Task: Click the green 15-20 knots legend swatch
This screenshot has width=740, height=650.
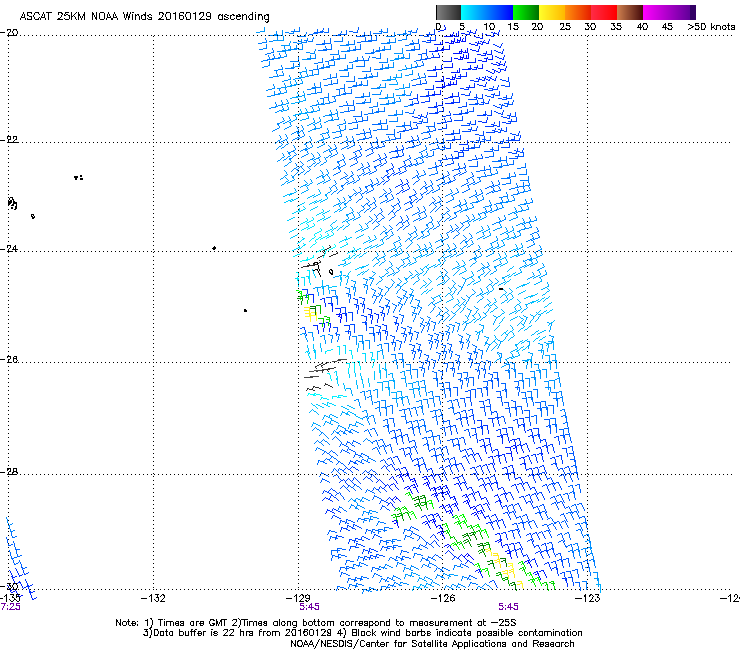Action: (x=526, y=12)
